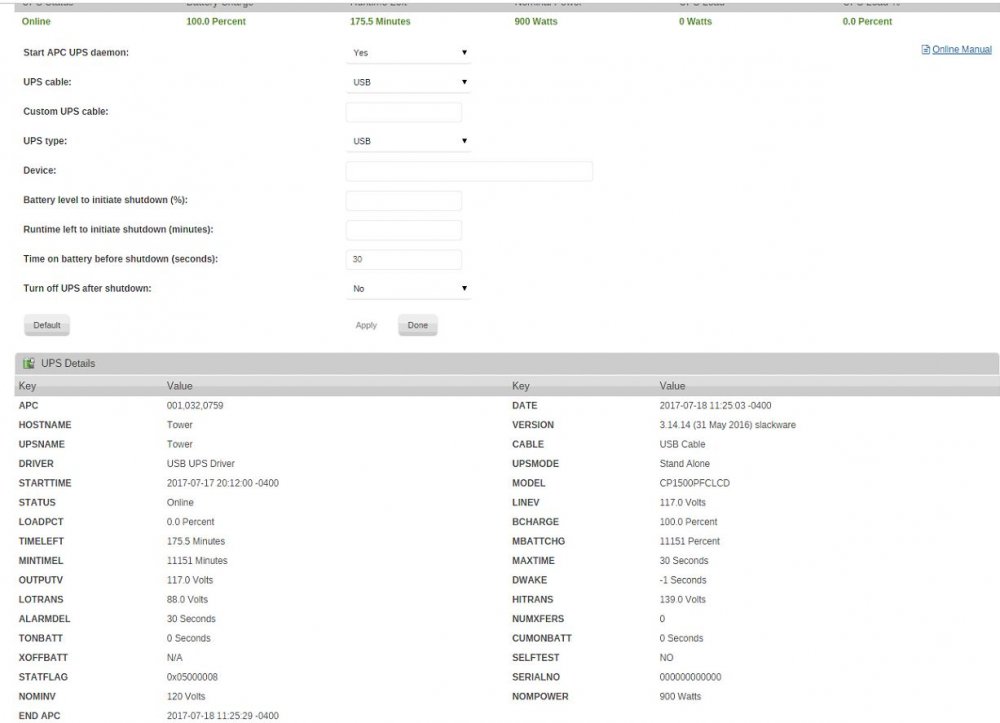Click the Default button
The image size is (1000, 723).
pos(47,325)
